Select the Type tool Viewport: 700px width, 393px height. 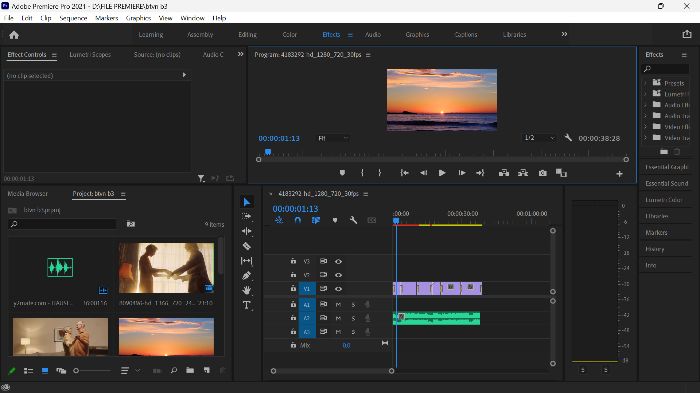click(x=246, y=305)
